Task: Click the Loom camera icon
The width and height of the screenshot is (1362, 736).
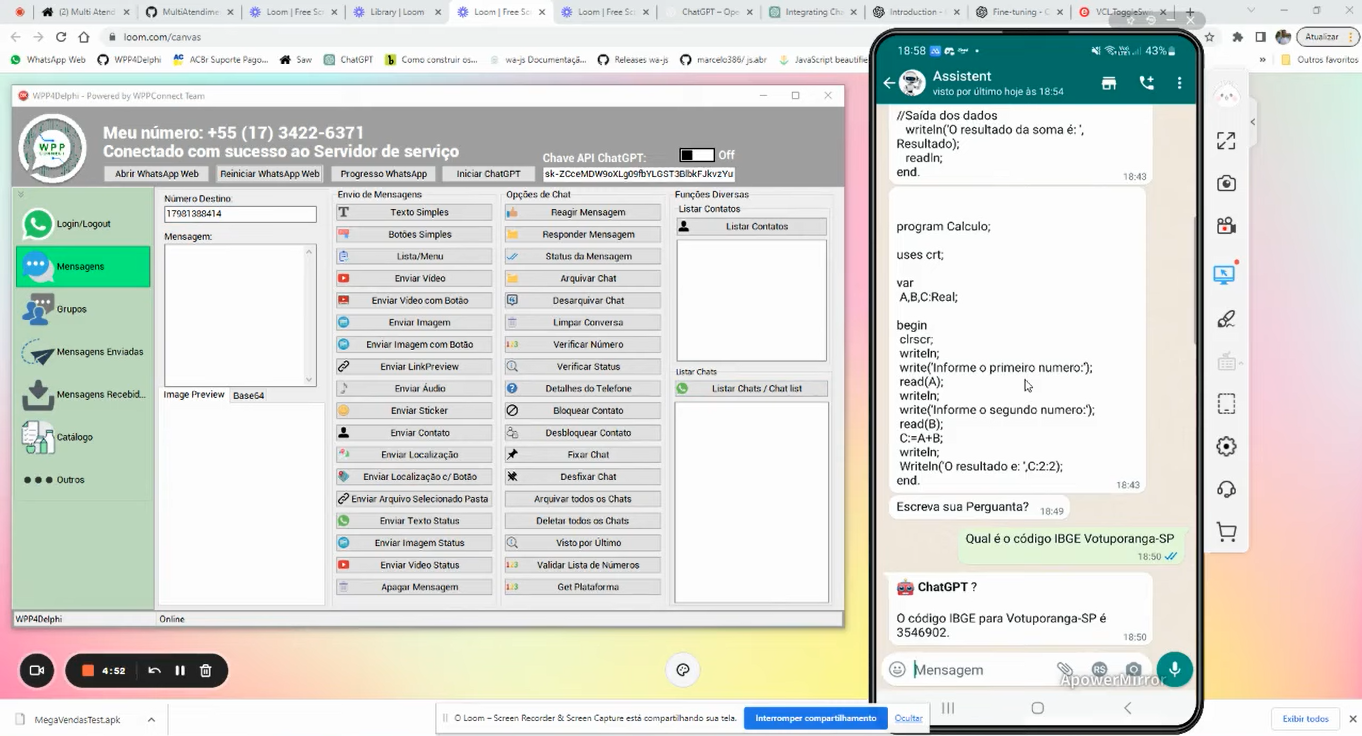Action: (x=37, y=670)
